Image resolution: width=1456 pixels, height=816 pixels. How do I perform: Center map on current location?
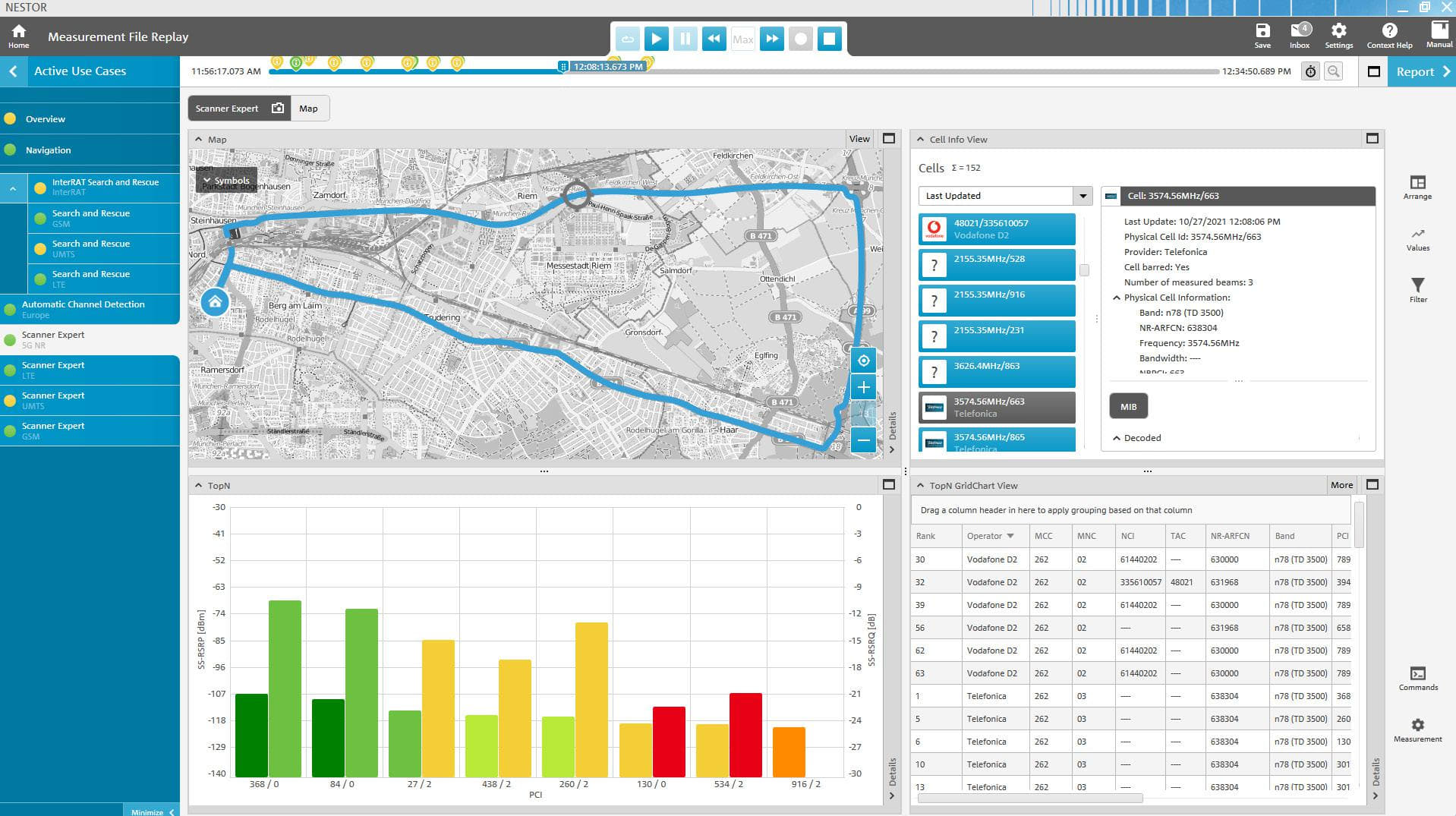(863, 361)
